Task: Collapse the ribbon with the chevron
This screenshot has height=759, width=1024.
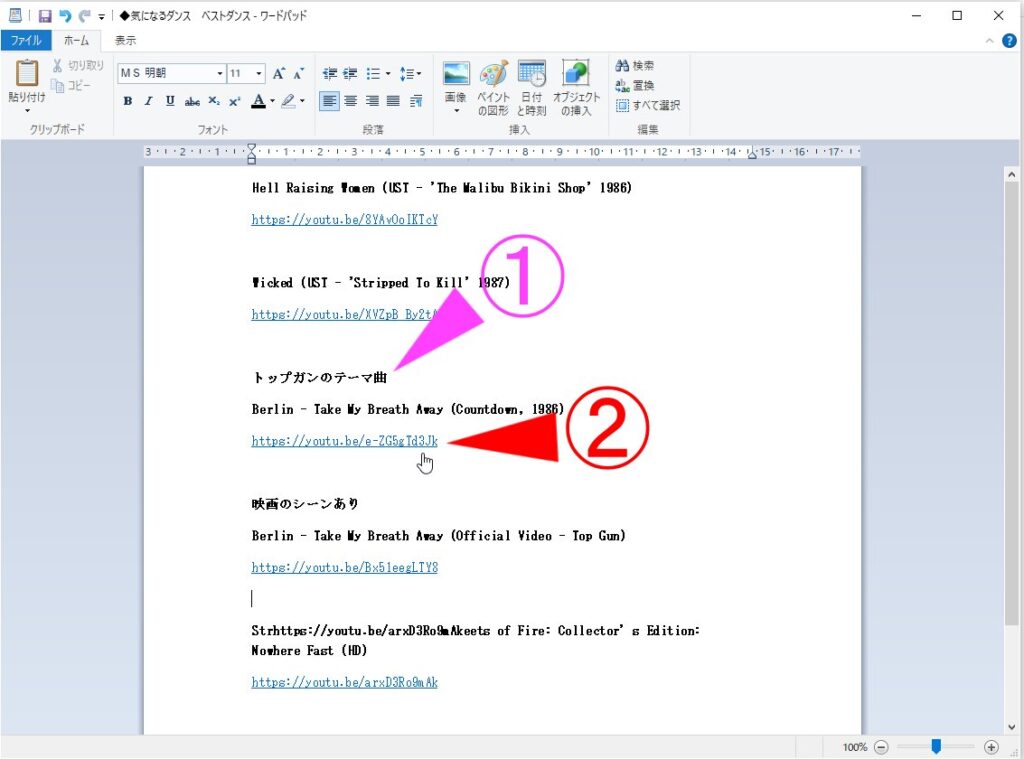Action: point(989,40)
